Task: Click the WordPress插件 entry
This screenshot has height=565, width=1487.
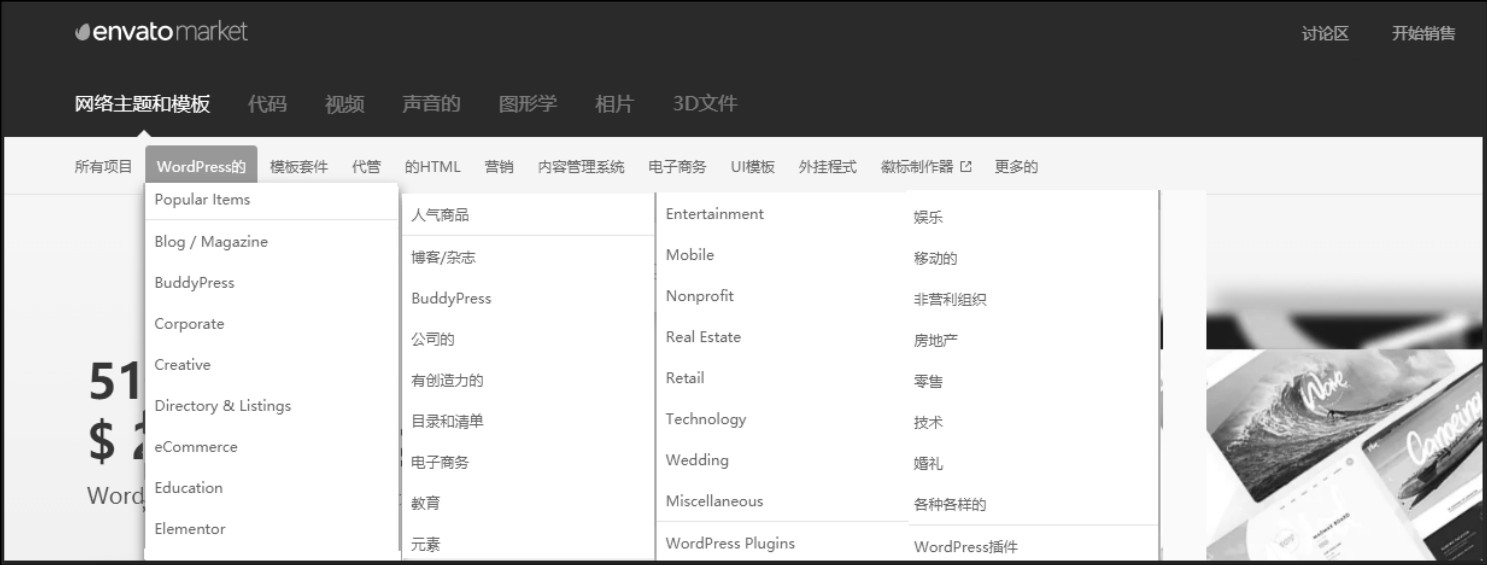Action: (x=966, y=547)
